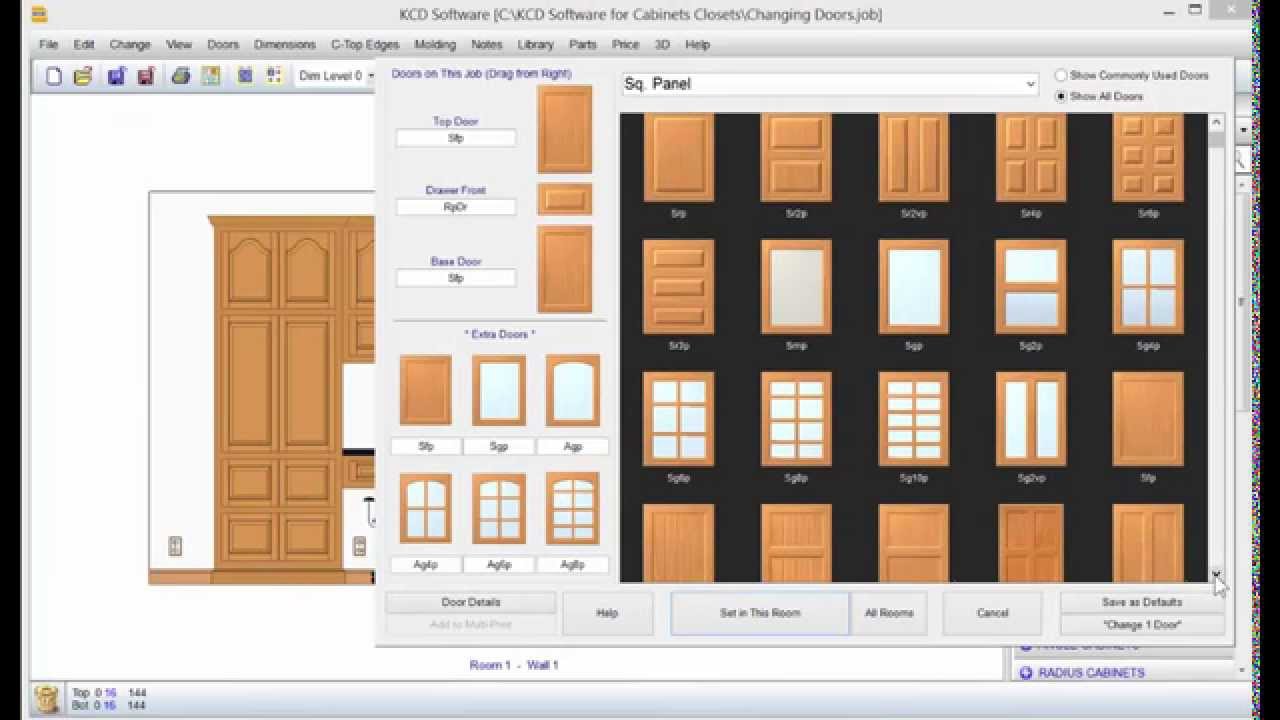Image resolution: width=1280 pixels, height=720 pixels.
Task: Open the C-Top Edges menu
Action: pos(365,44)
